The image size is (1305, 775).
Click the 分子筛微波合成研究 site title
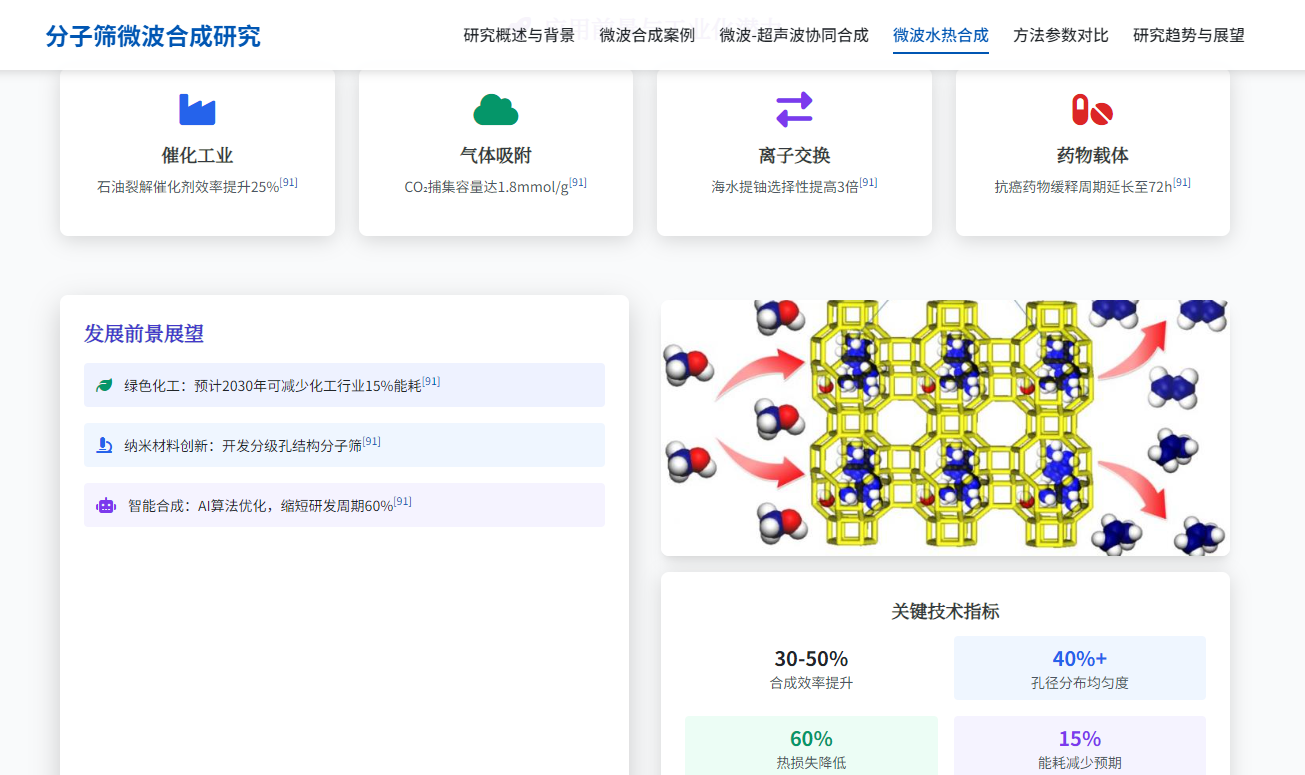tap(153, 36)
